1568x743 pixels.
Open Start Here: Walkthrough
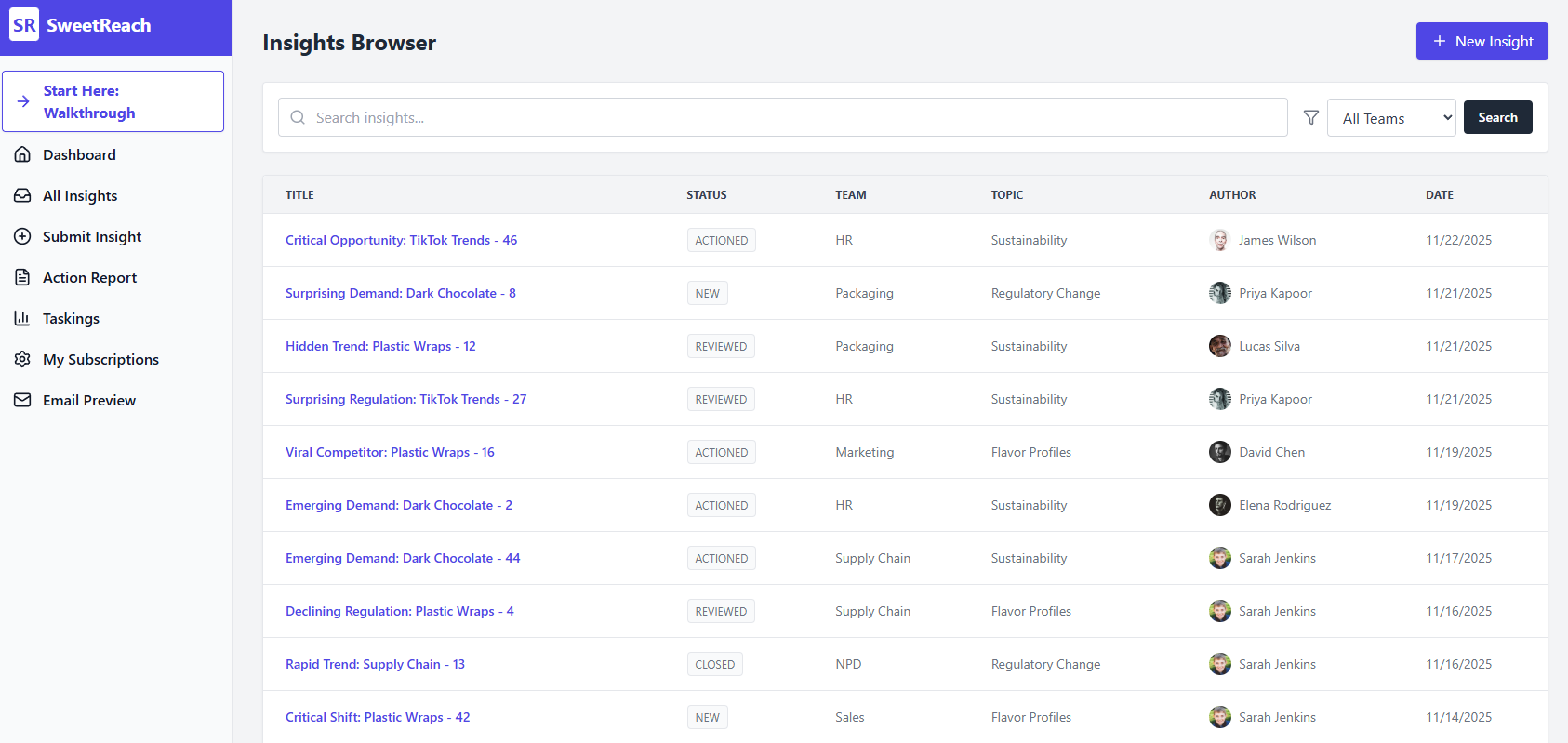[113, 101]
